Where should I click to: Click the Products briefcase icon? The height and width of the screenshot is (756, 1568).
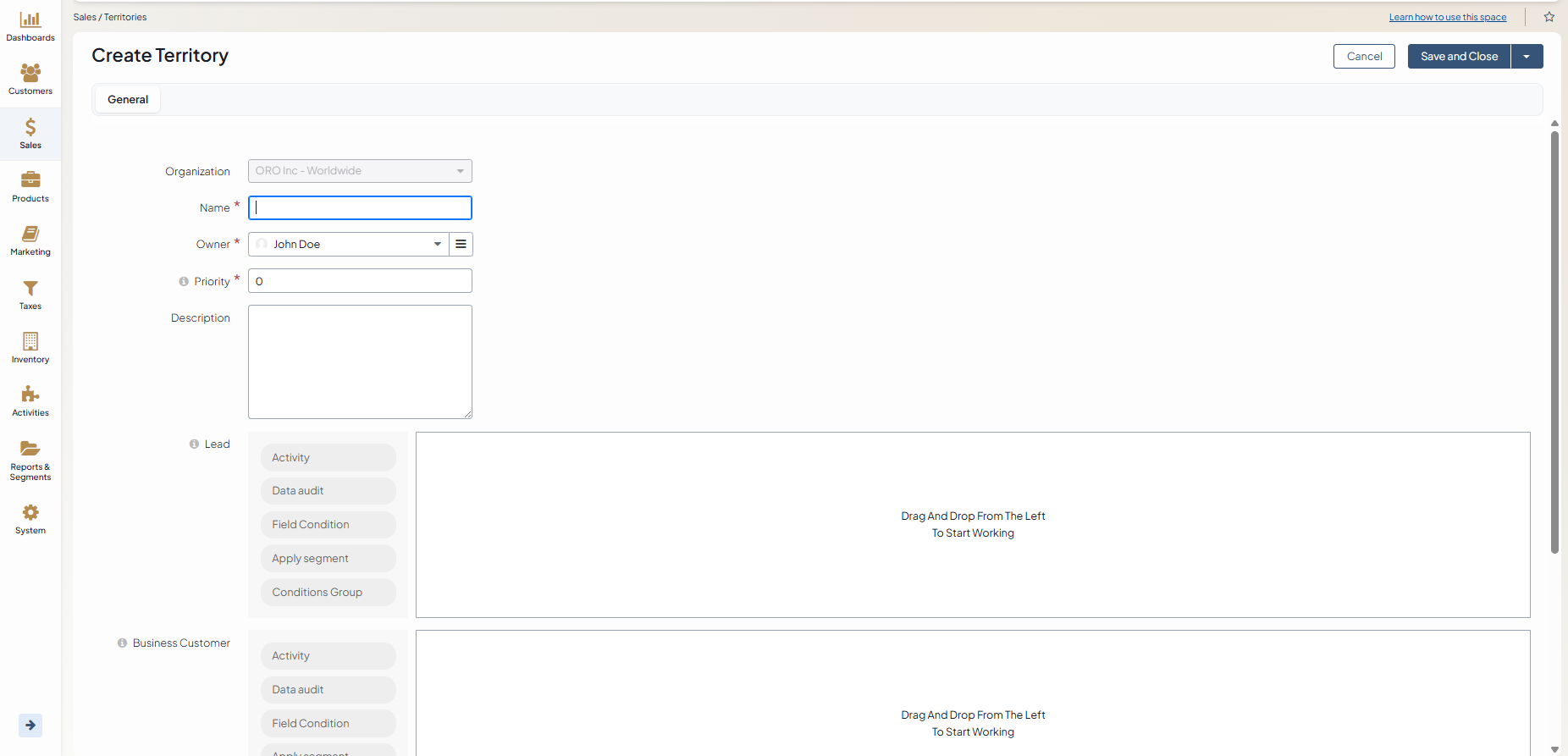click(x=30, y=179)
